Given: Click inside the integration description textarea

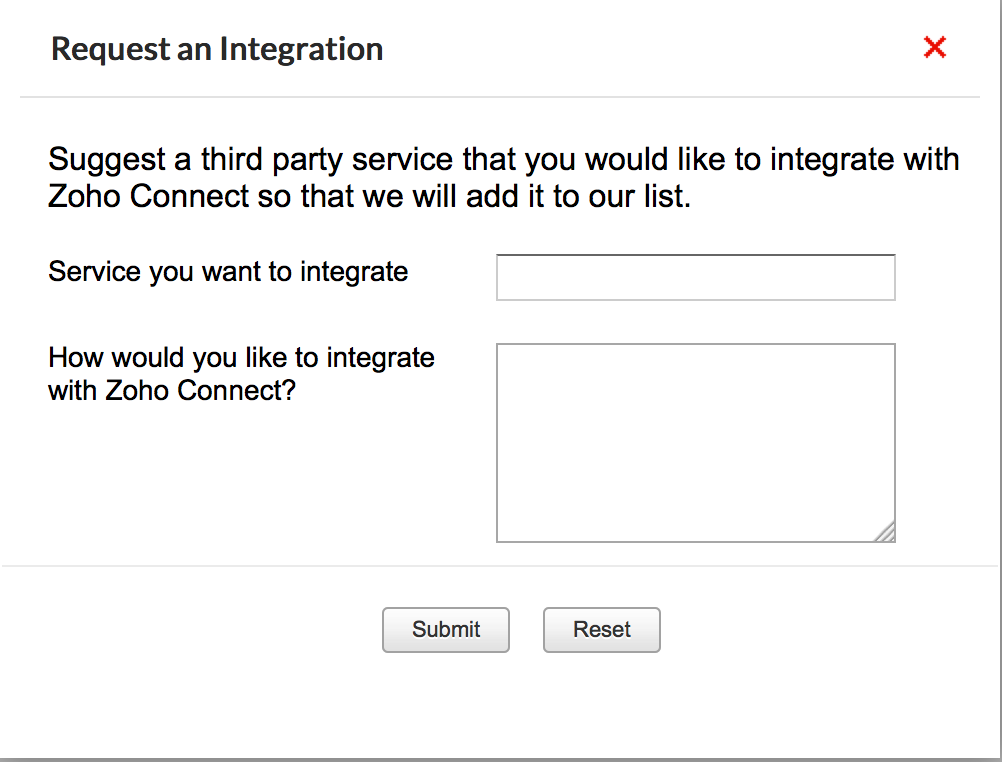Looking at the screenshot, I should [x=695, y=442].
